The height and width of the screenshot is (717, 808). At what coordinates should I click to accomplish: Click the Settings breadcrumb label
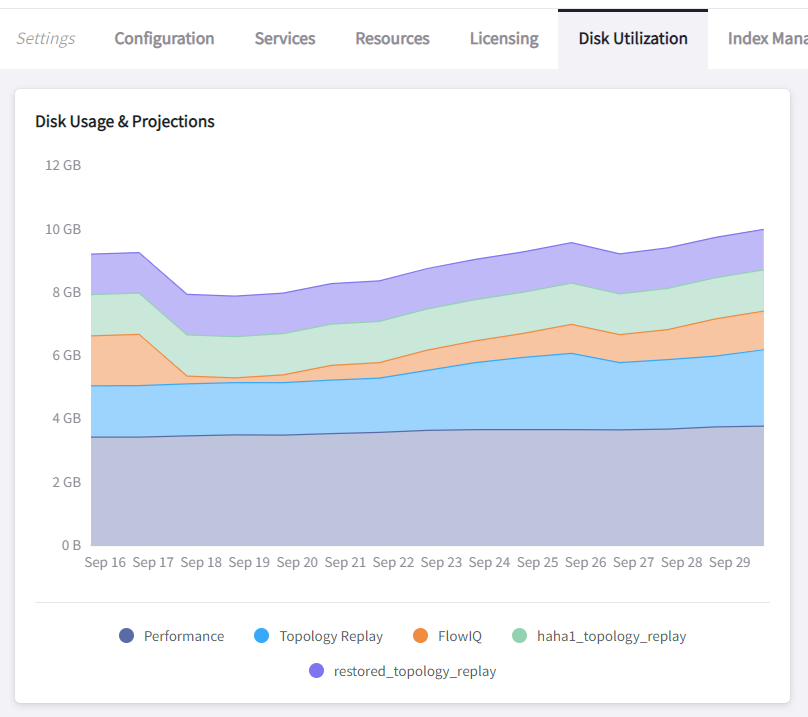pos(46,39)
